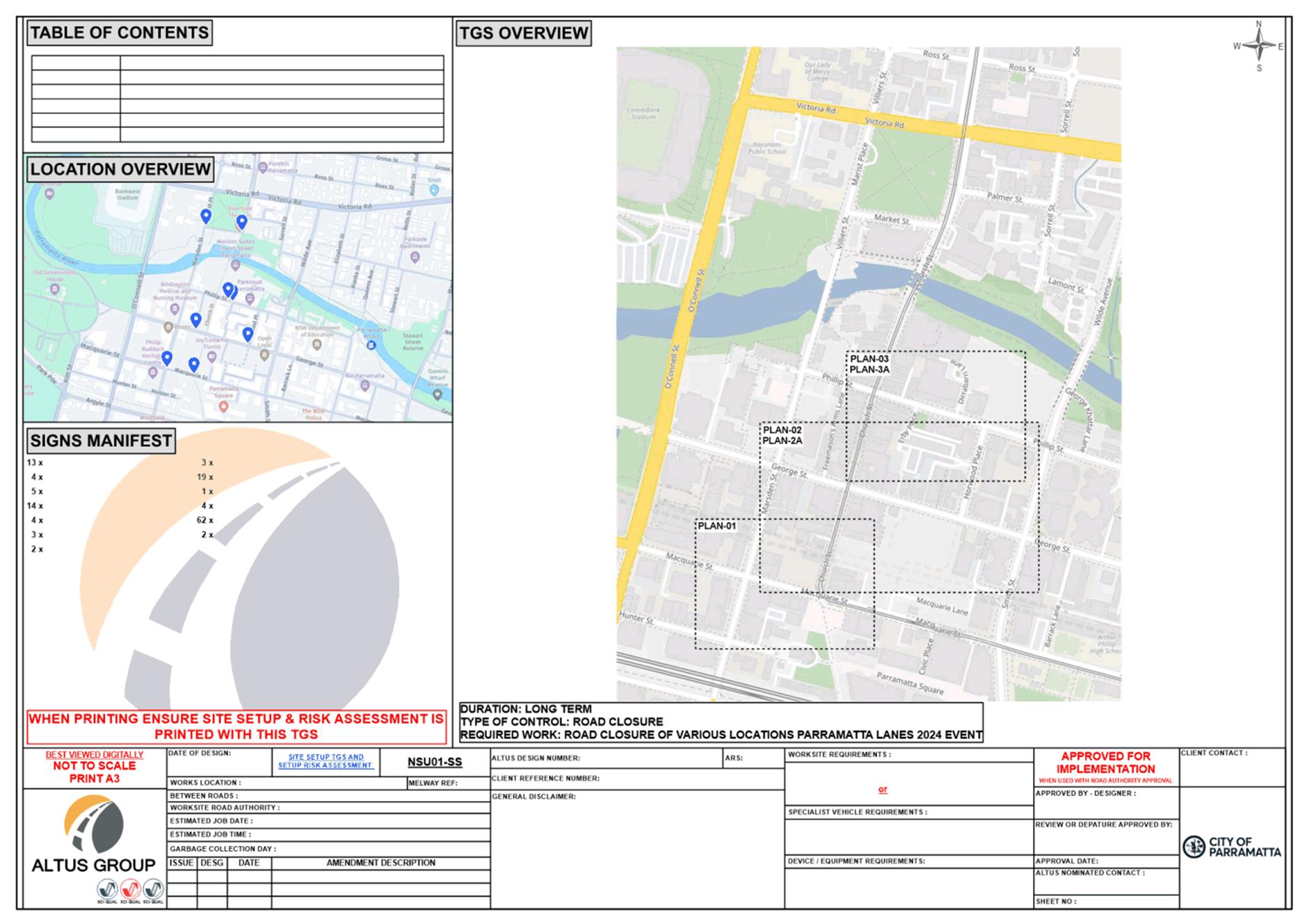Click the ESTIMATED JOB DATE field
Image resolution: width=1307 pixels, height=924 pixels.
[x=328, y=821]
